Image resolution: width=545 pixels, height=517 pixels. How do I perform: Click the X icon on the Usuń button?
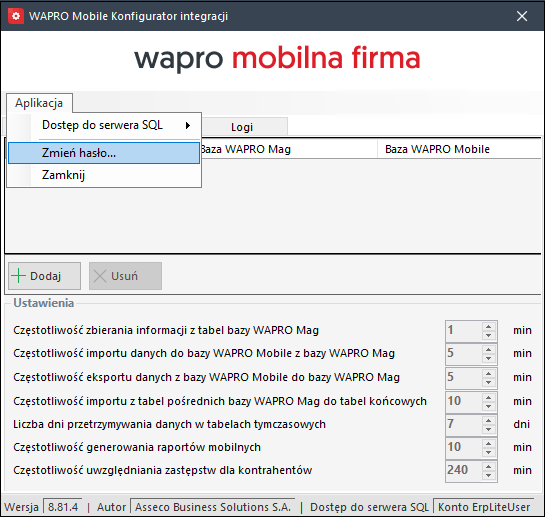[x=100, y=276]
